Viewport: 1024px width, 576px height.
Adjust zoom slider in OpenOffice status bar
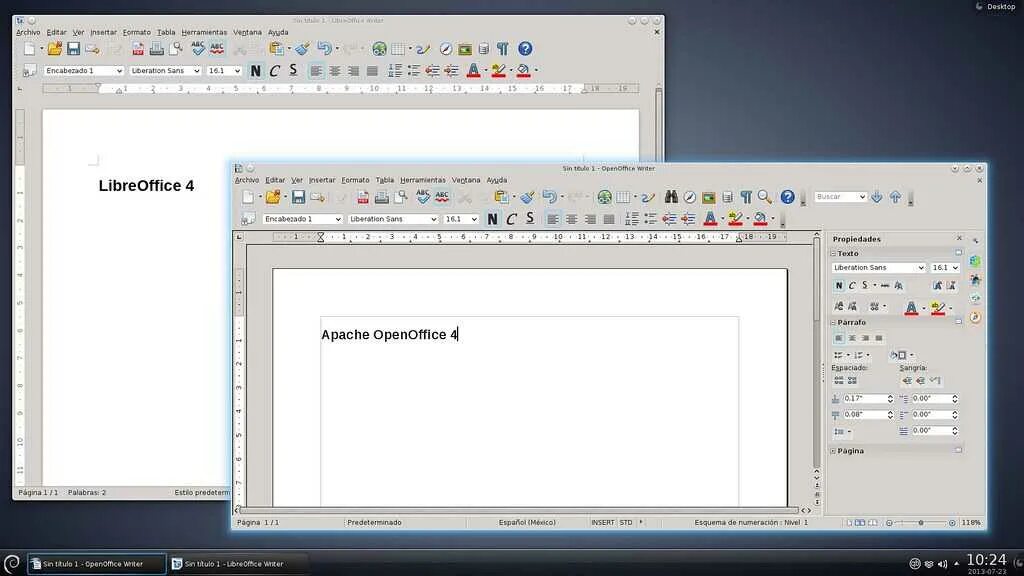(921, 522)
